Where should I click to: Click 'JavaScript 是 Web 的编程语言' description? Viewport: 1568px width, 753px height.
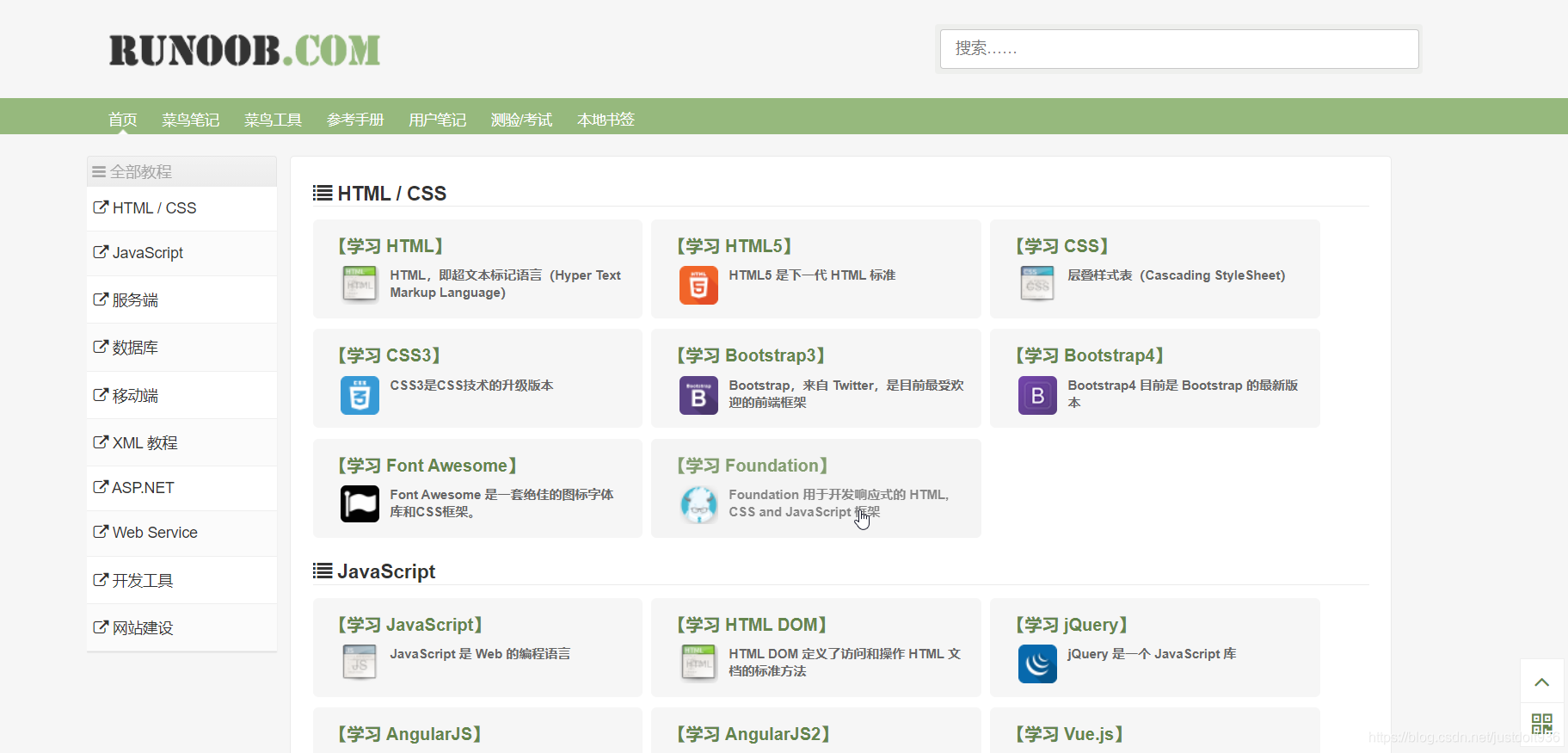point(480,654)
